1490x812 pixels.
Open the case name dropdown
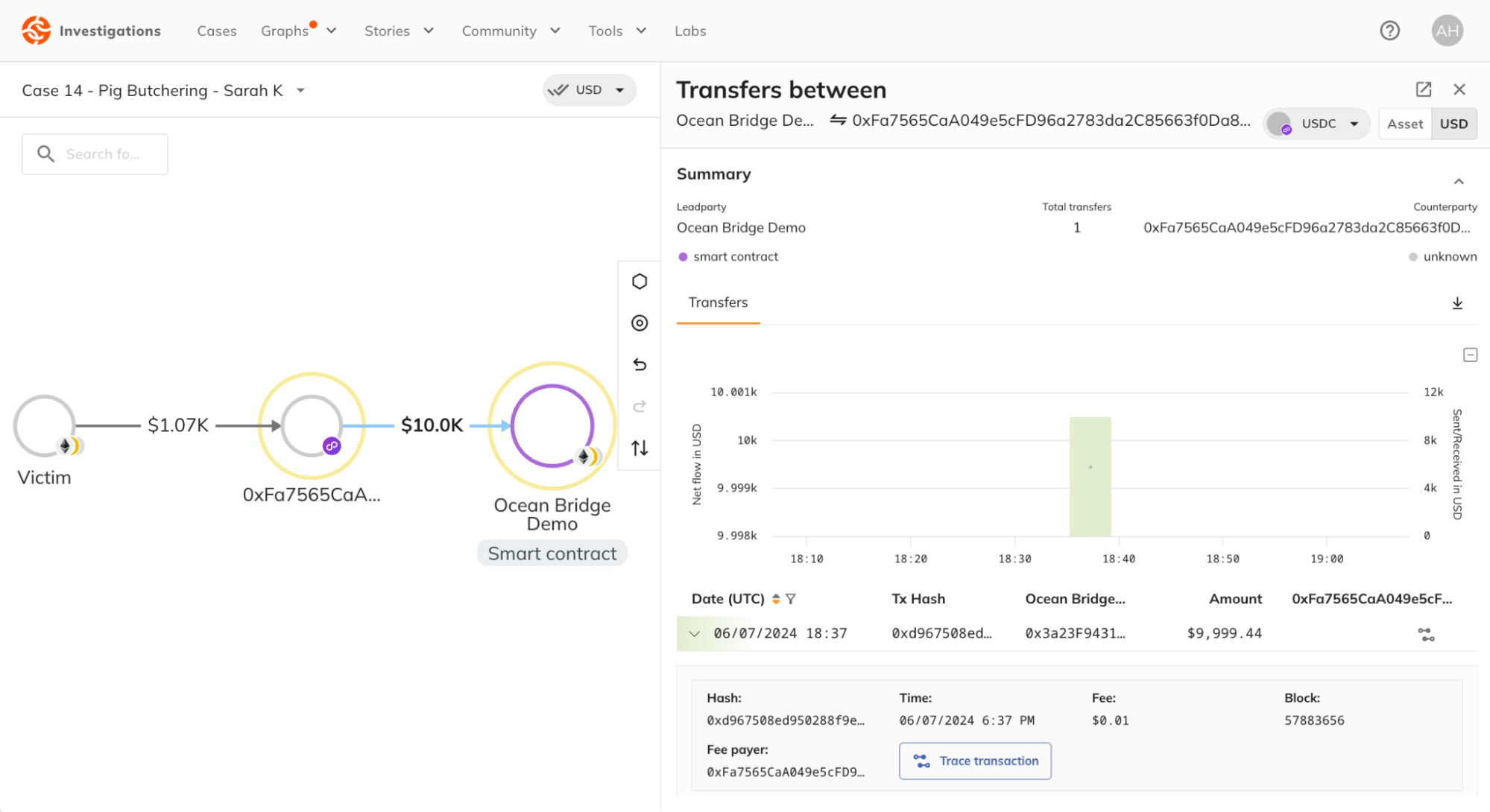coord(301,91)
